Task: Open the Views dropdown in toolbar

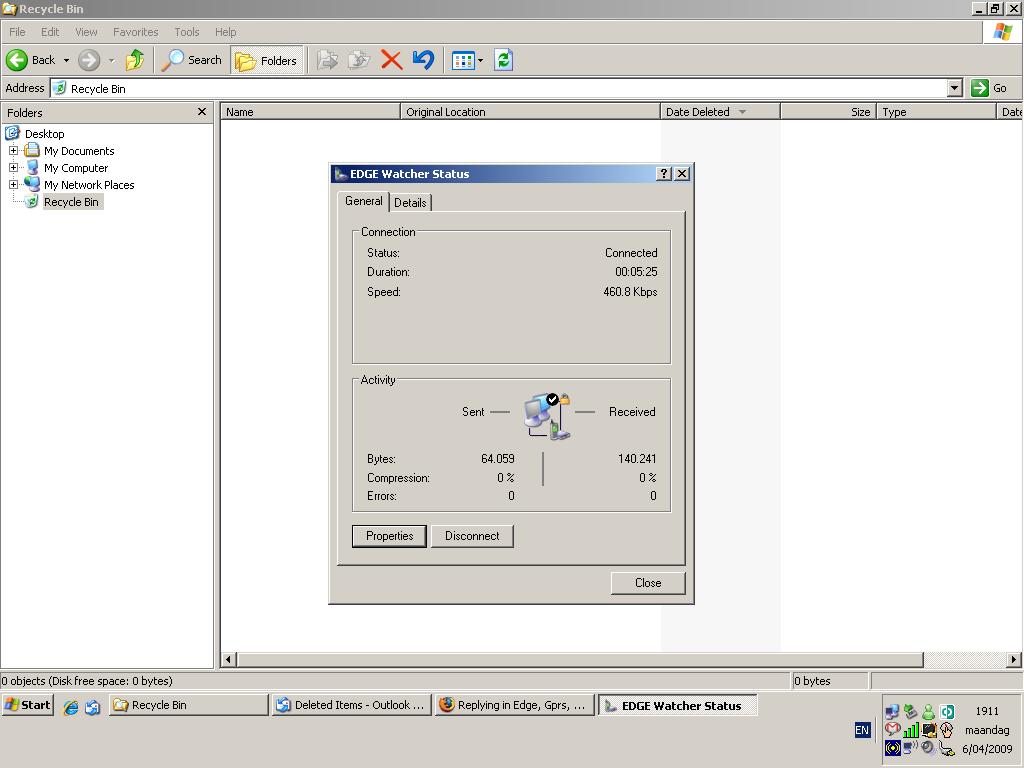Action: point(467,60)
